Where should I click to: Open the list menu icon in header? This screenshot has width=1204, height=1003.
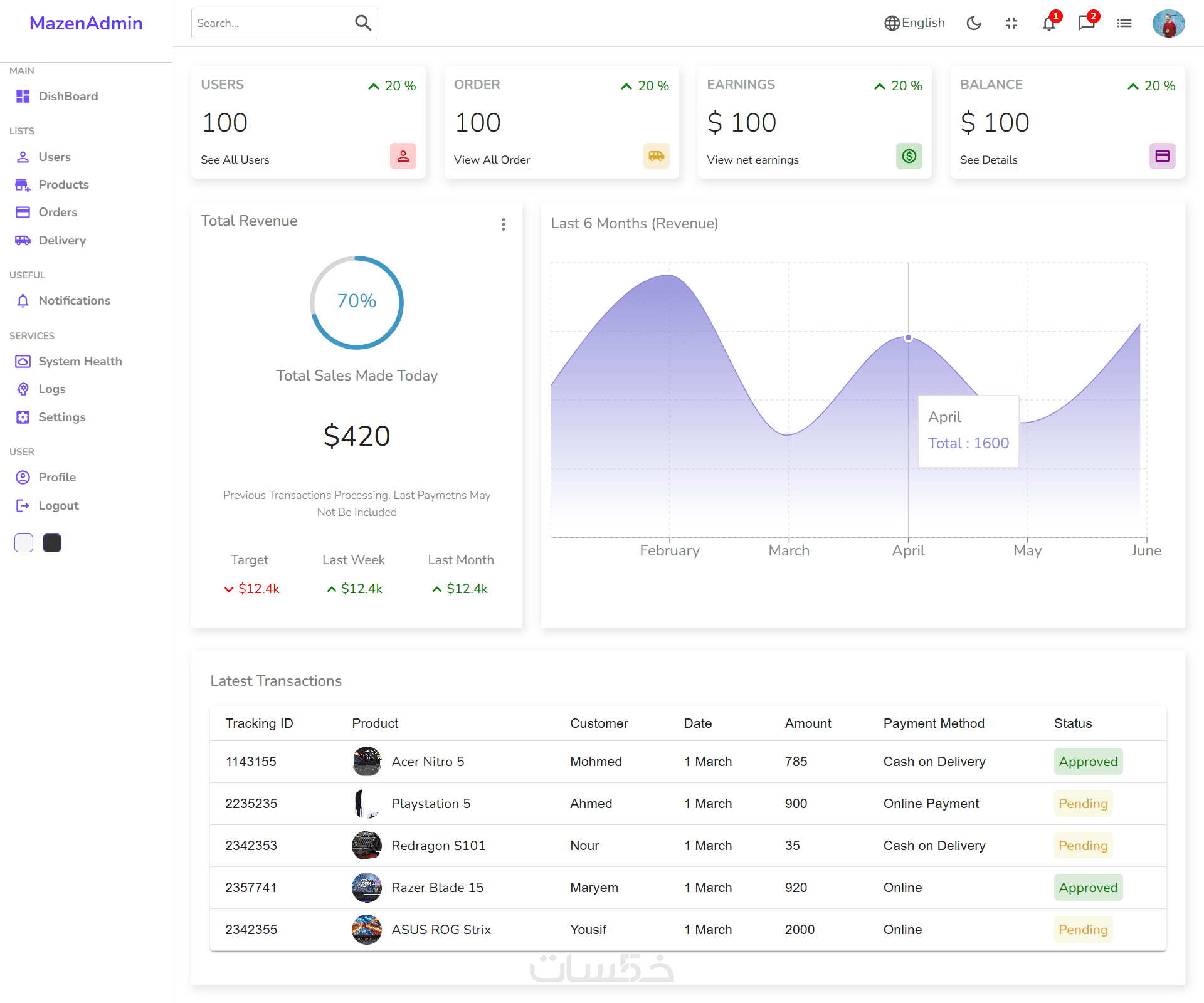[x=1124, y=24]
